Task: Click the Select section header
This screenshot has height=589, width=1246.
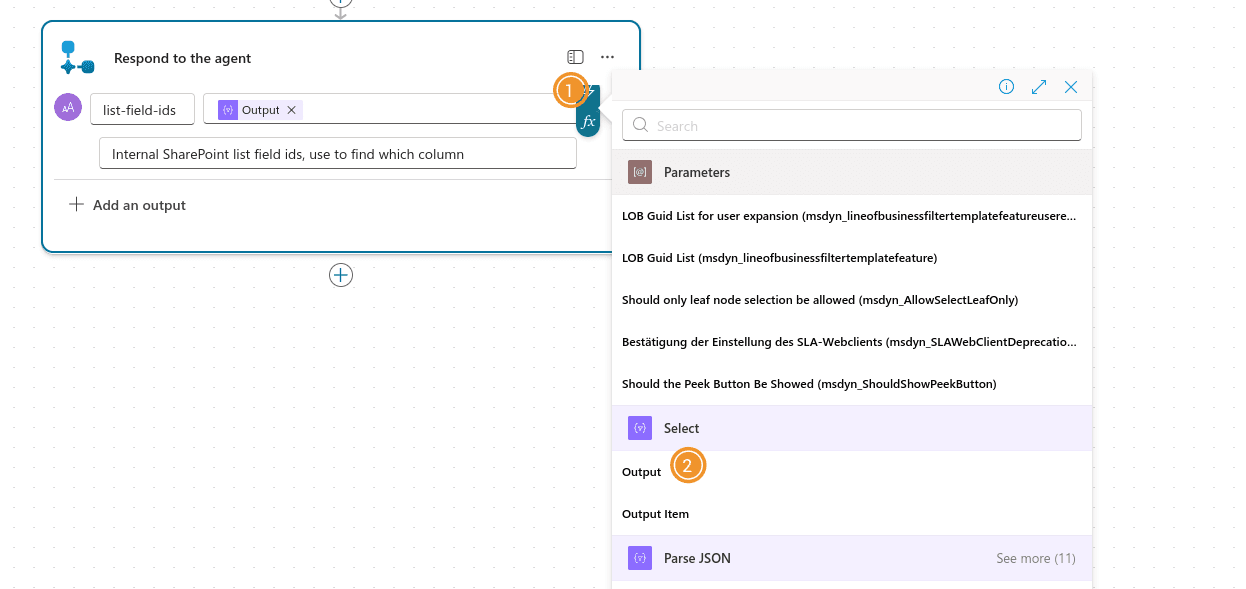Action: pos(681,428)
